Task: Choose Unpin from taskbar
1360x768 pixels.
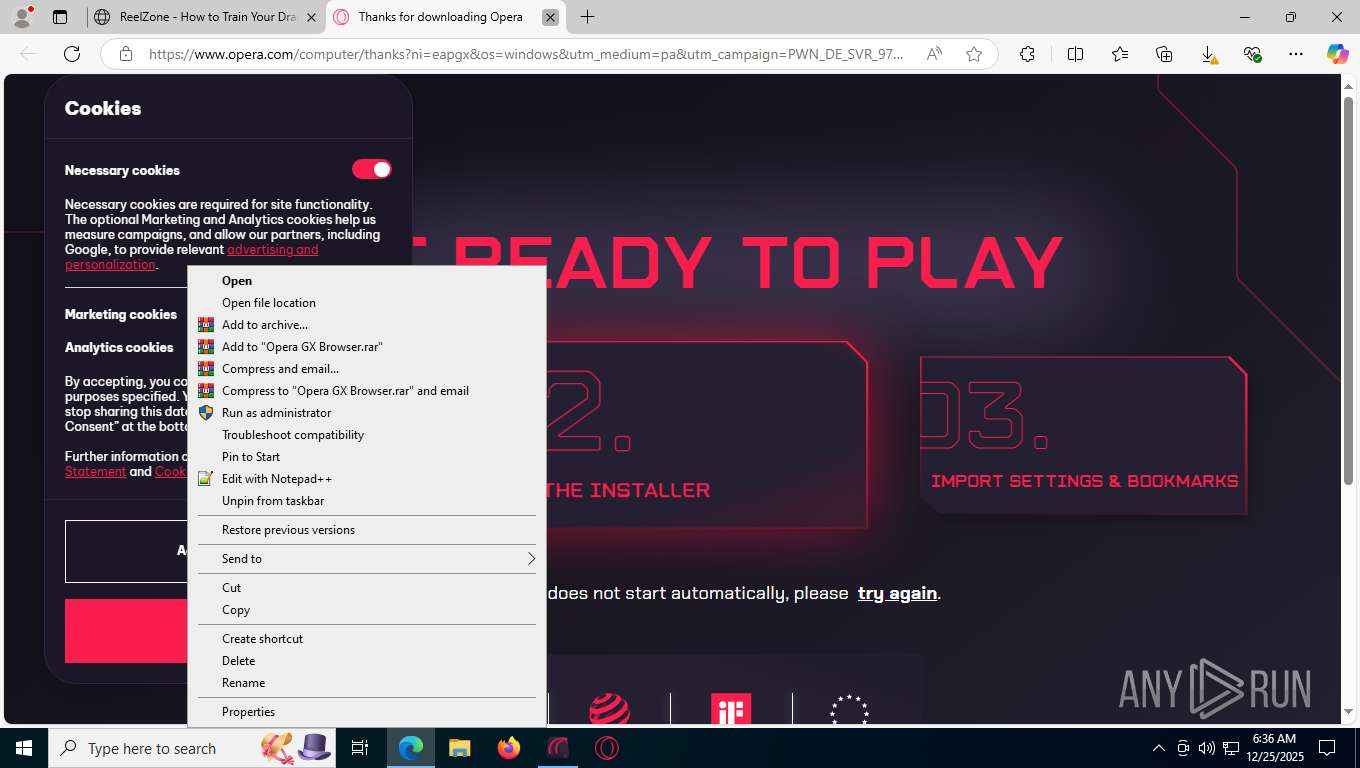Action: point(366,501)
